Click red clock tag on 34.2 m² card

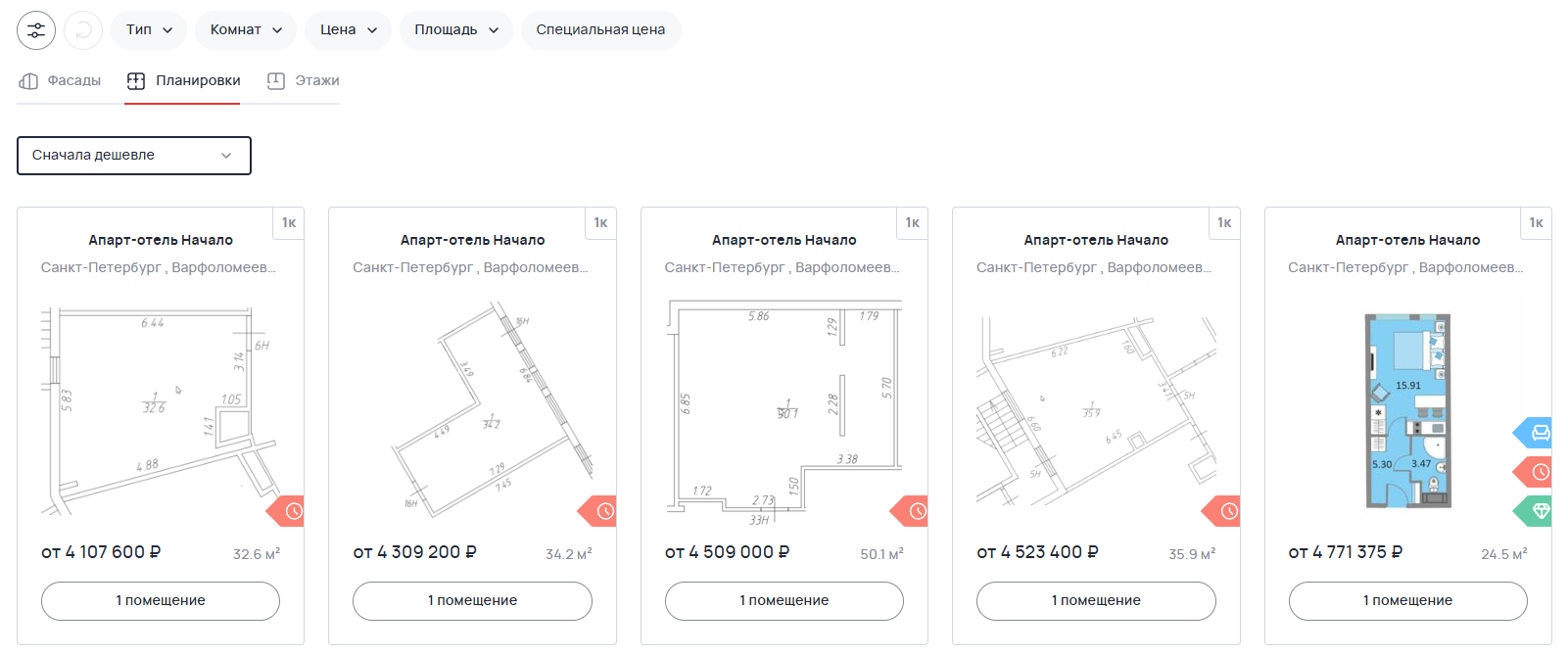click(x=603, y=511)
